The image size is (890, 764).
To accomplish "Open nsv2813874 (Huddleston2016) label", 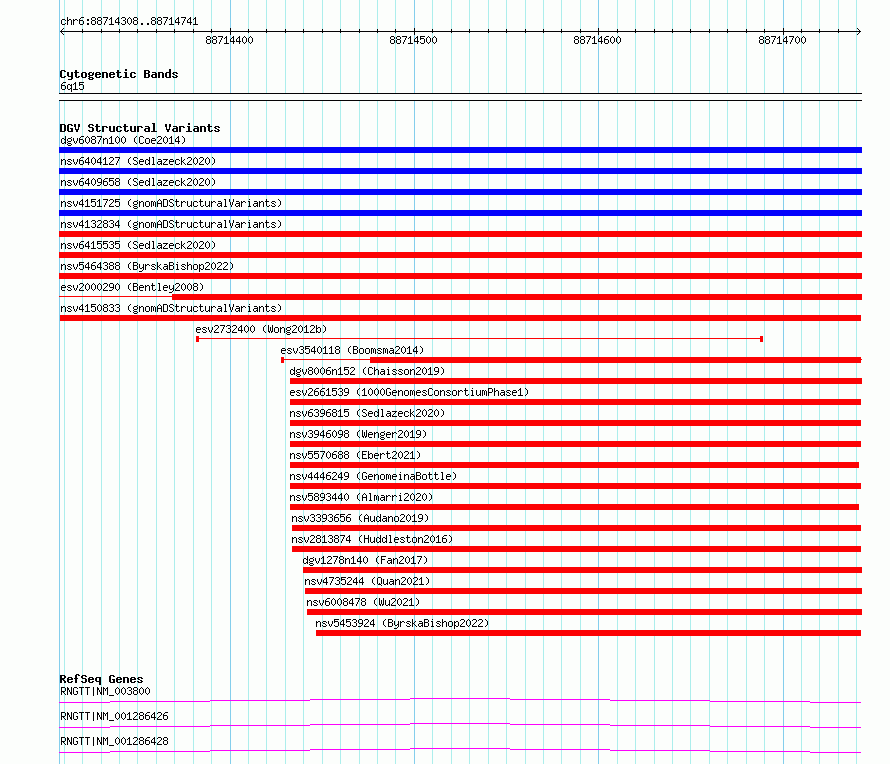I will (372, 539).
